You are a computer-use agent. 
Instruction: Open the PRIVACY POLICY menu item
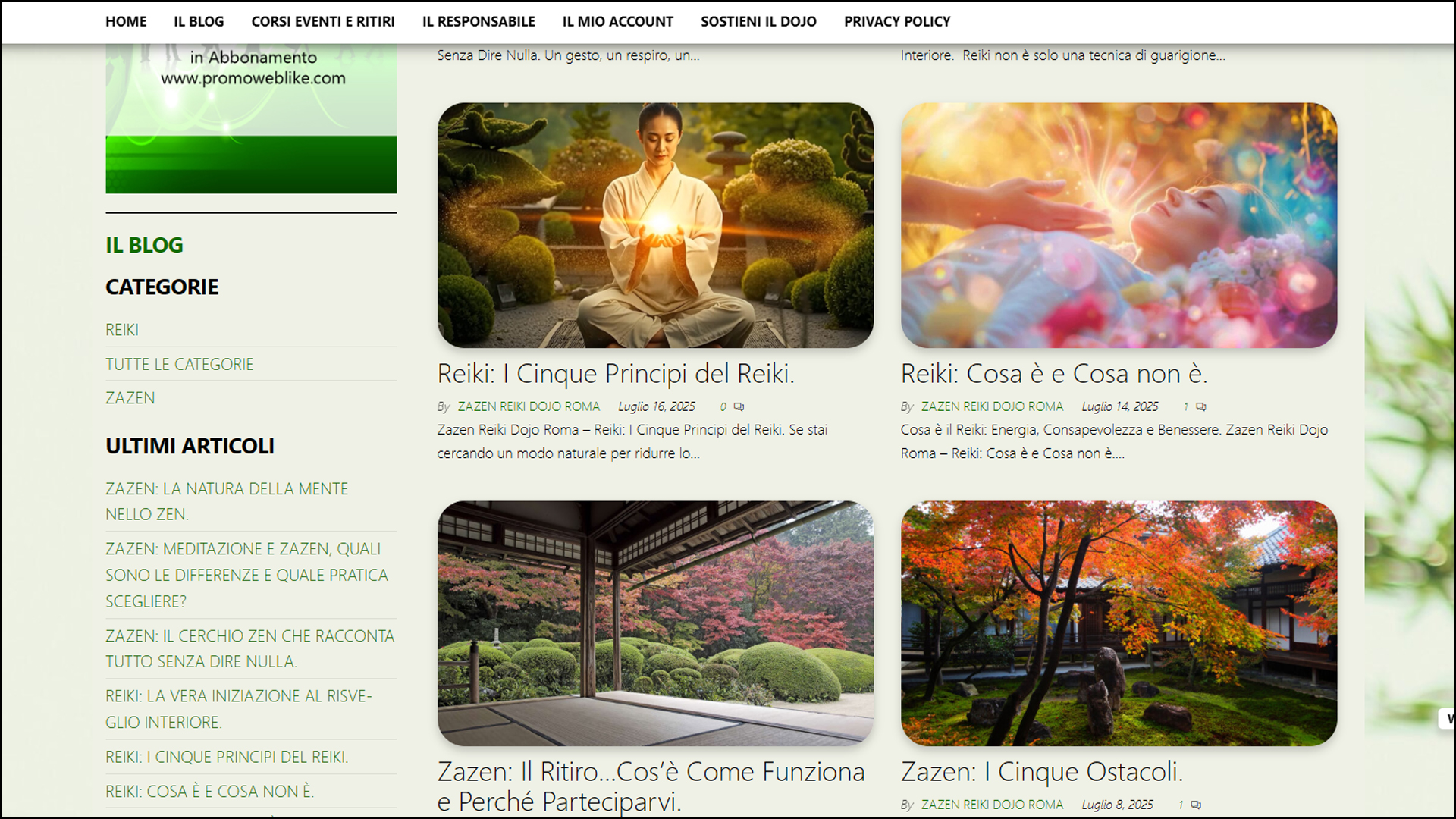(x=897, y=21)
